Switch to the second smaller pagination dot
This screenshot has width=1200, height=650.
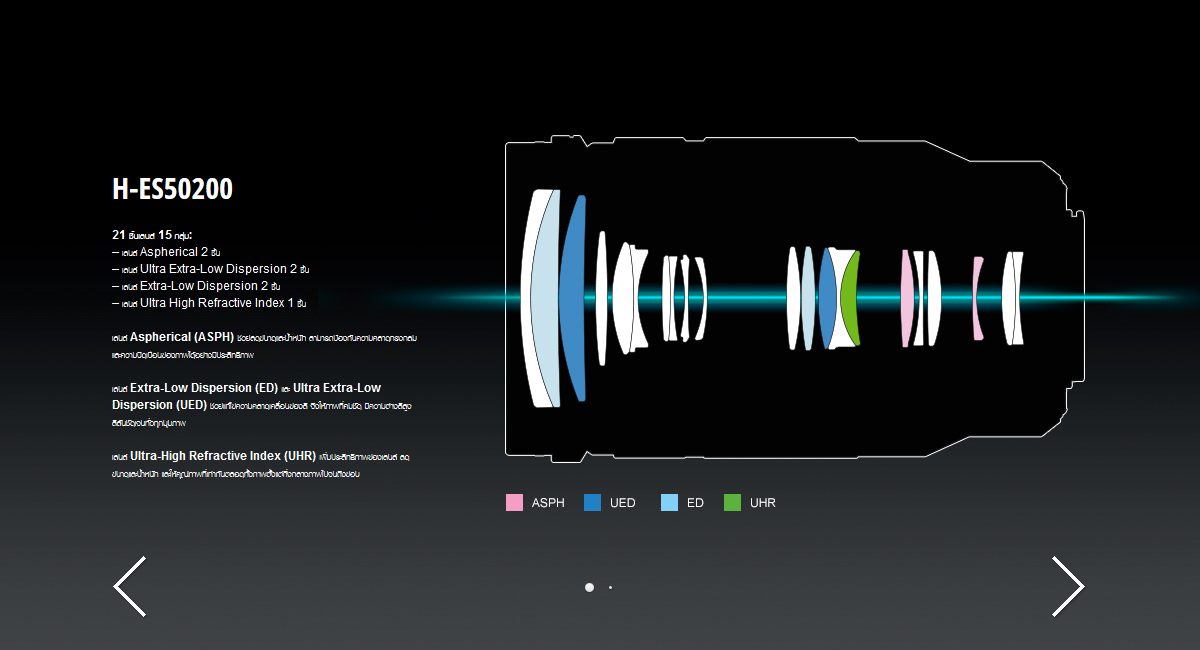pyautogui.click(x=610, y=587)
